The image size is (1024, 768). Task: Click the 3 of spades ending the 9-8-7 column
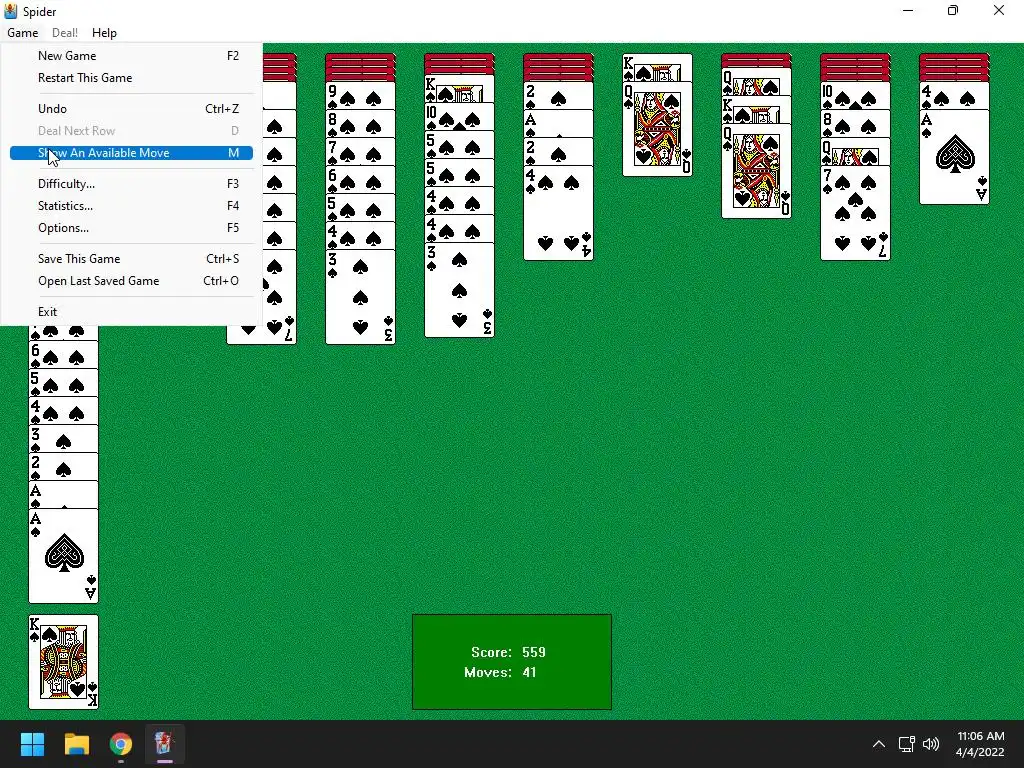coord(360,296)
